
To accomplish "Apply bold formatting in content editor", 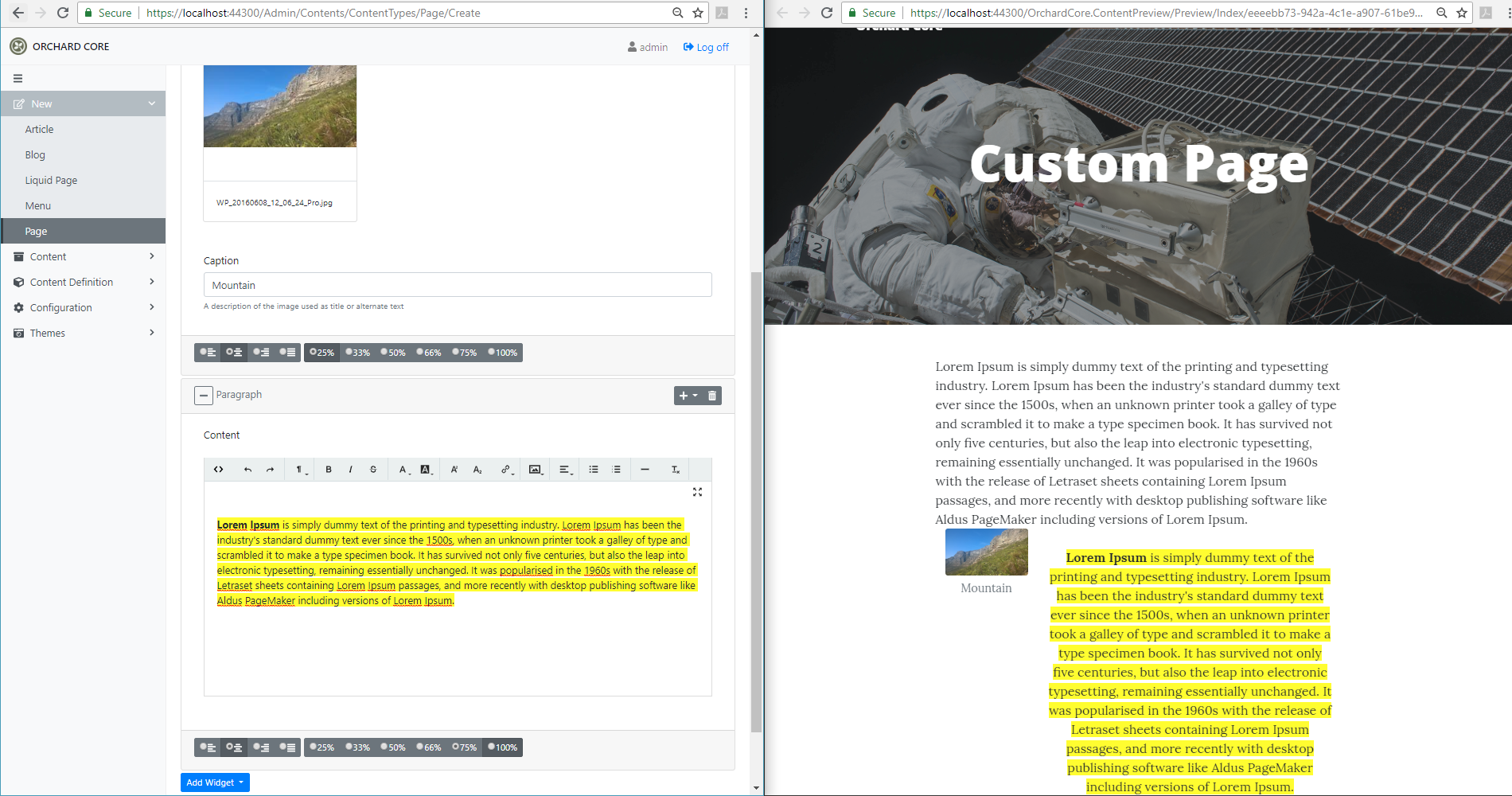I will click(x=328, y=470).
